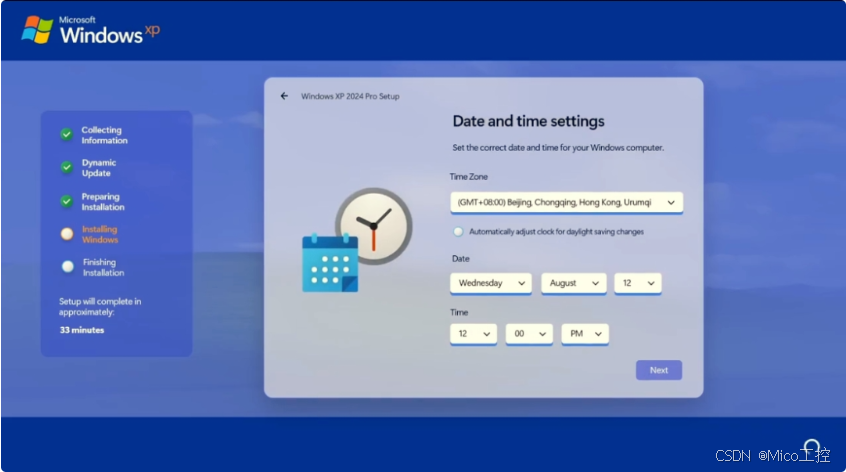Image resolution: width=846 pixels, height=472 pixels.
Task: Click the Preparing Installation step label
Action: pos(103,202)
